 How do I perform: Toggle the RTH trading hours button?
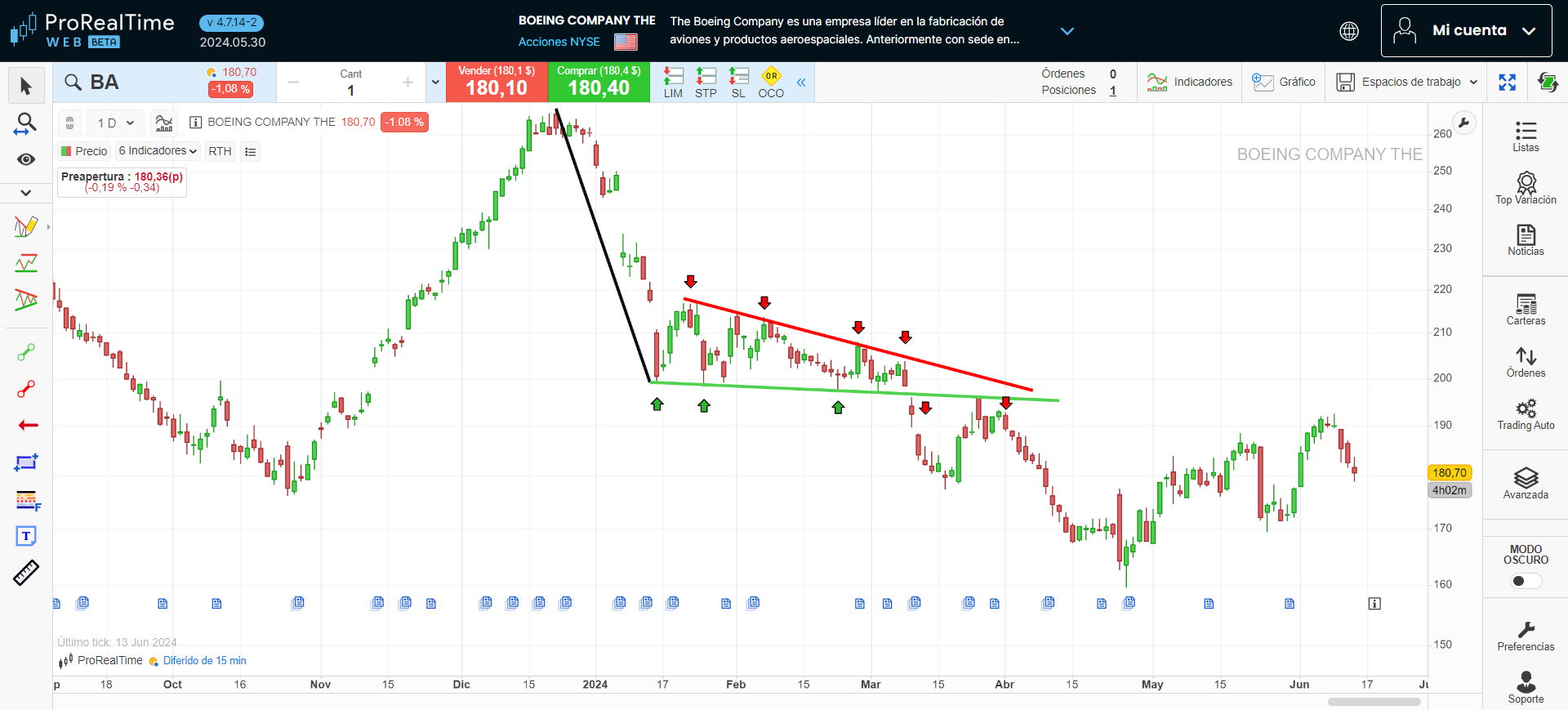(x=220, y=151)
